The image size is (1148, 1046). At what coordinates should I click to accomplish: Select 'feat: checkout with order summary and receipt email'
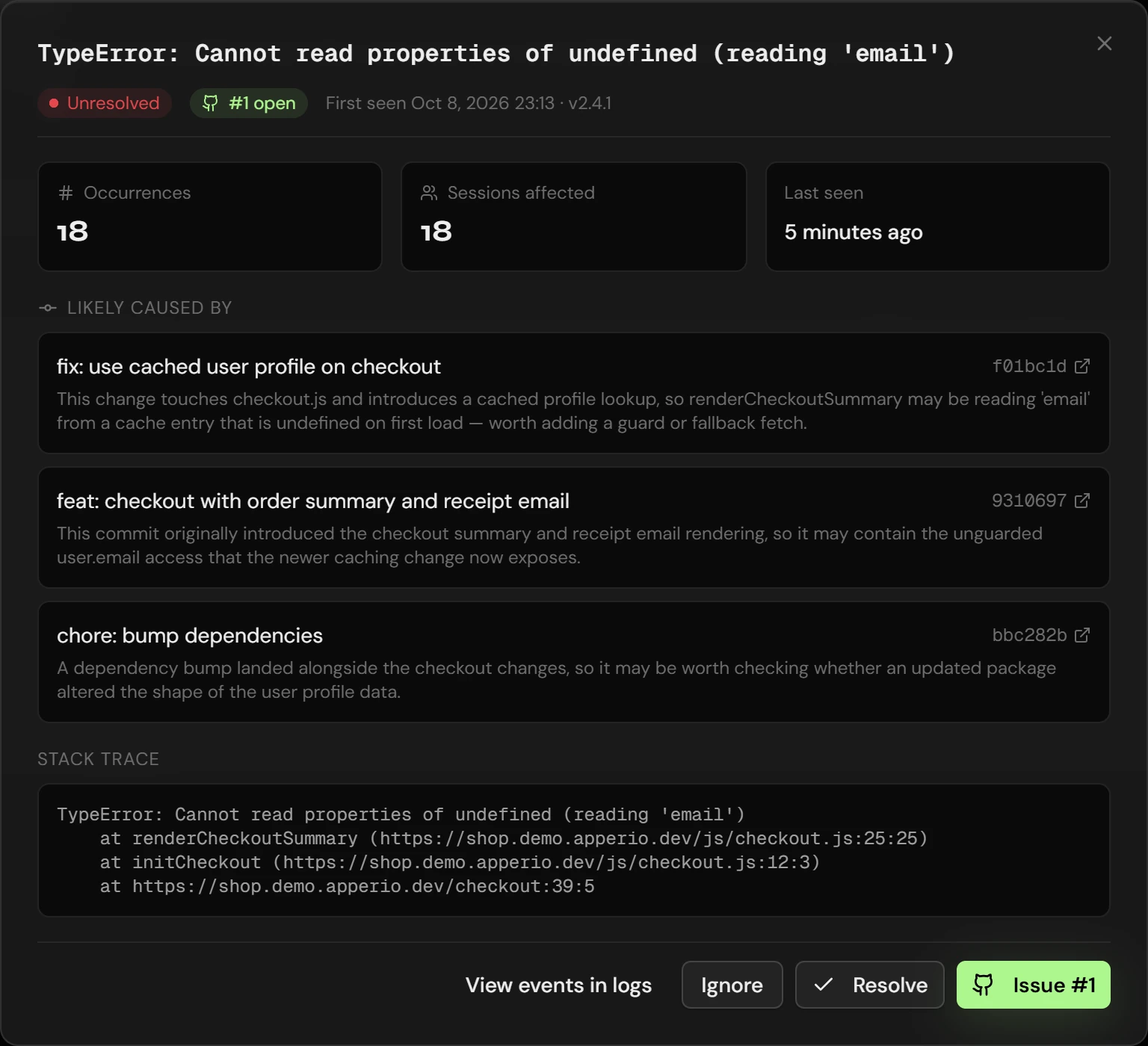tap(312, 501)
